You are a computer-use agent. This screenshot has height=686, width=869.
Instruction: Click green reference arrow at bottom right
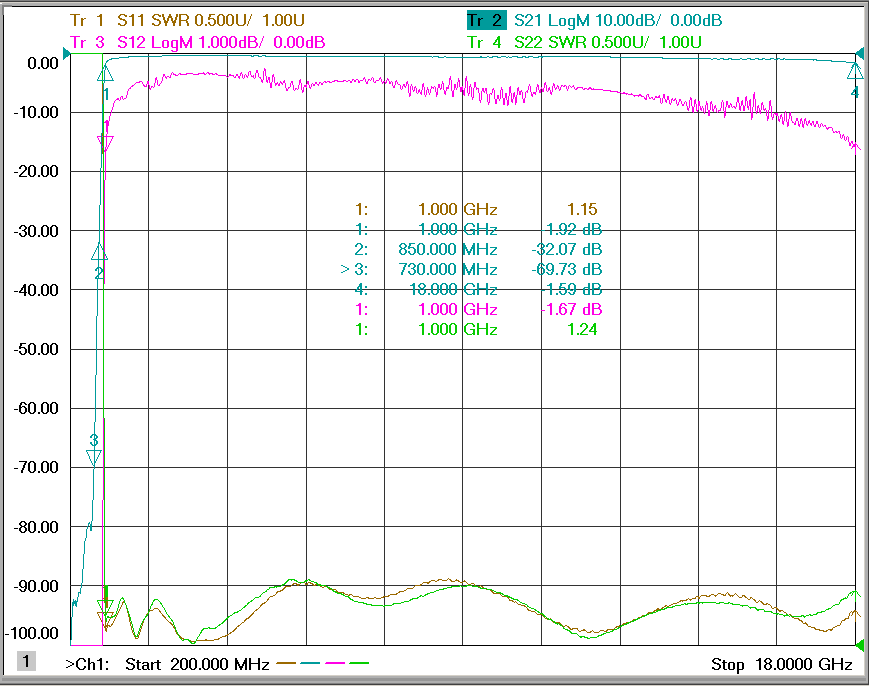[x=860, y=645]
